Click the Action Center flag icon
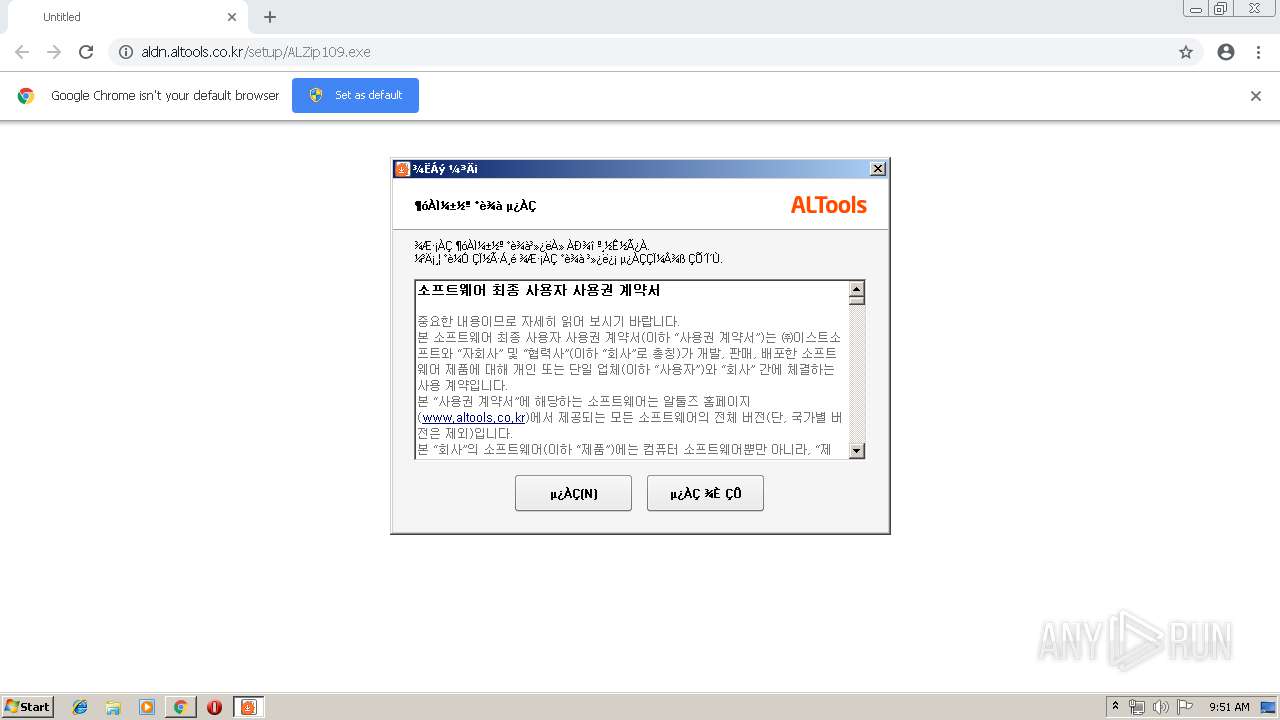Image resolution: width=1280 pixels, height=720 pixels. tap(1184, 707)
